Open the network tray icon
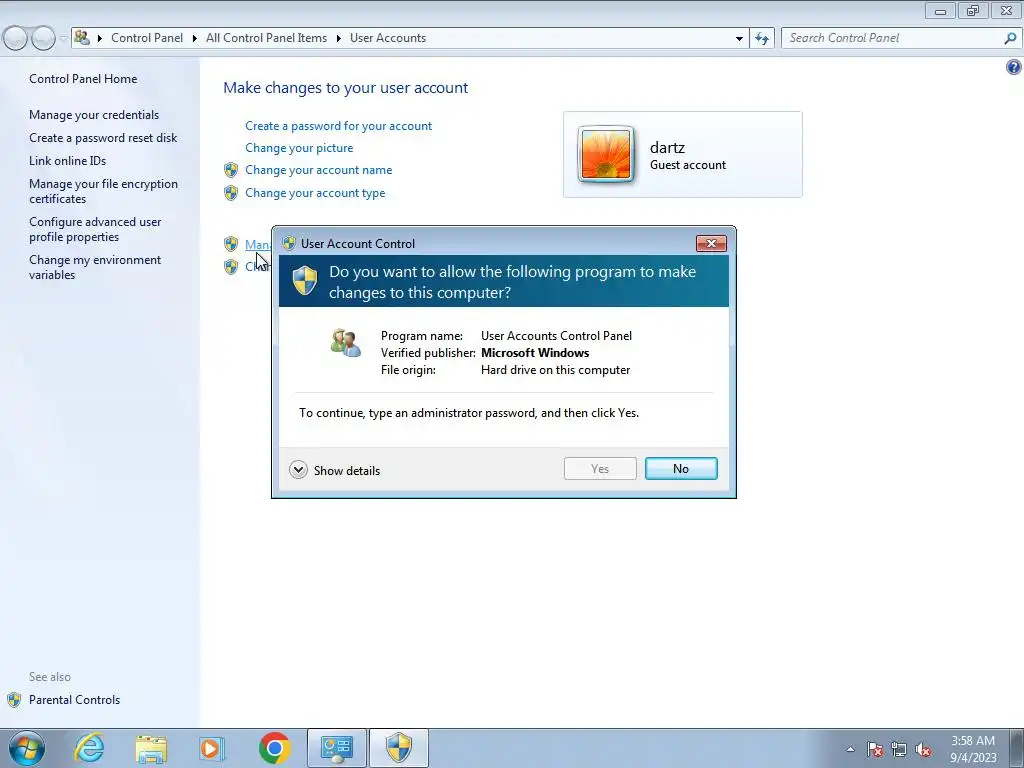 (x=899, y=749)
